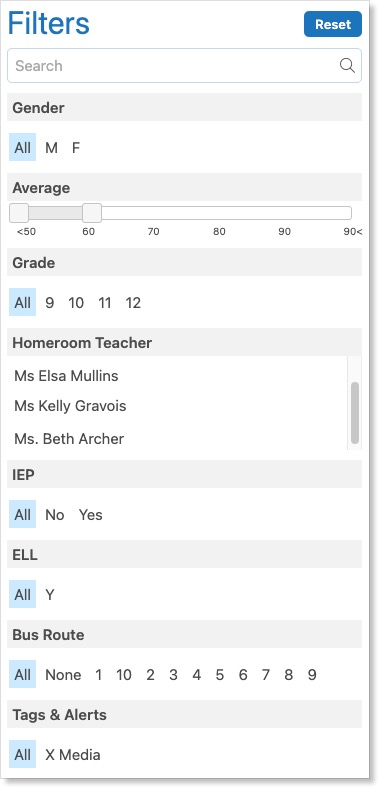This screenshot has height=789, width=380.
Task: Choose homeroom teacher Ms Elsa Mullins
Action: (x=66, y=376)
